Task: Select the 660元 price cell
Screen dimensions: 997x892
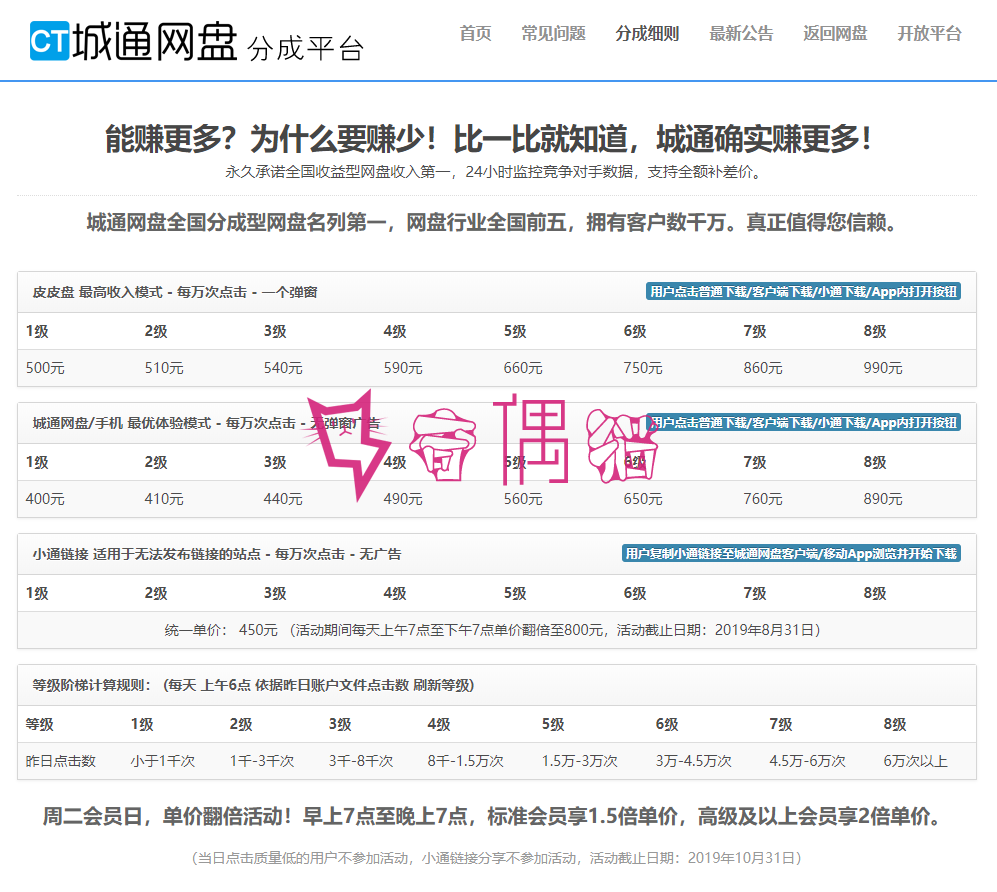Action: [x=523, y=368]
